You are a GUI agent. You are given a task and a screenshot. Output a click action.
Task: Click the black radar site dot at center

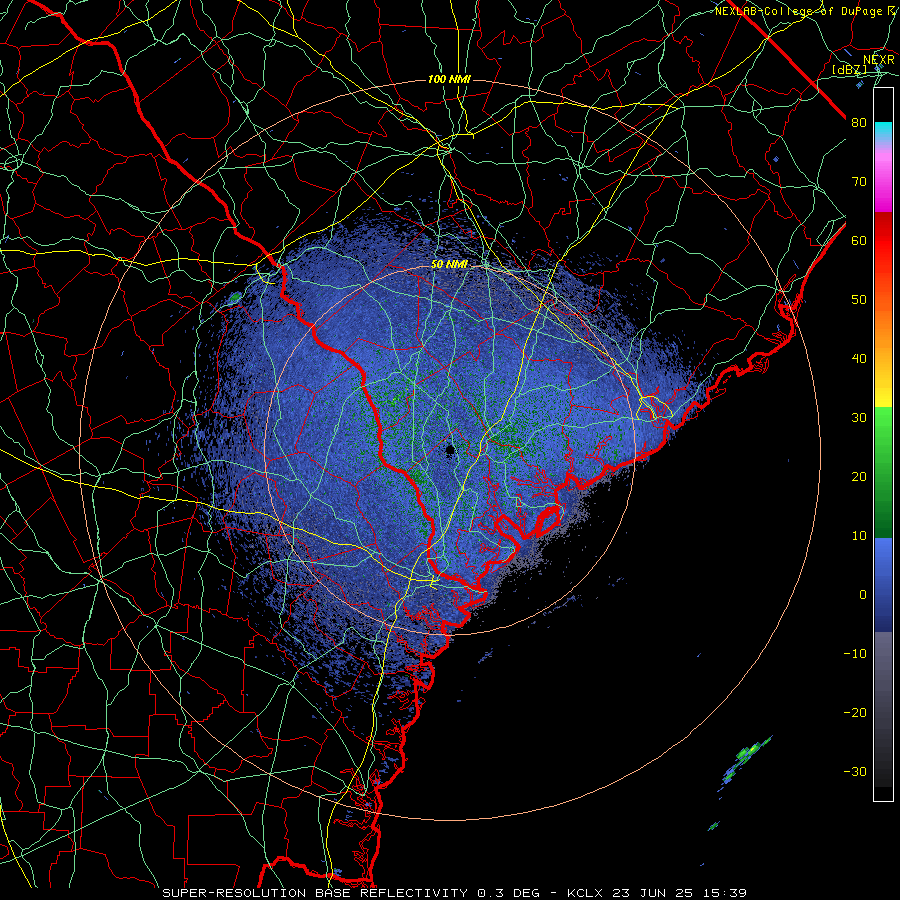tap(450, 451)
